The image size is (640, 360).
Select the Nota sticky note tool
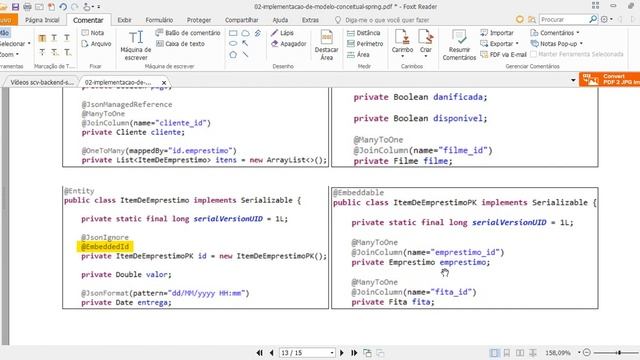(x=93, y=33)
